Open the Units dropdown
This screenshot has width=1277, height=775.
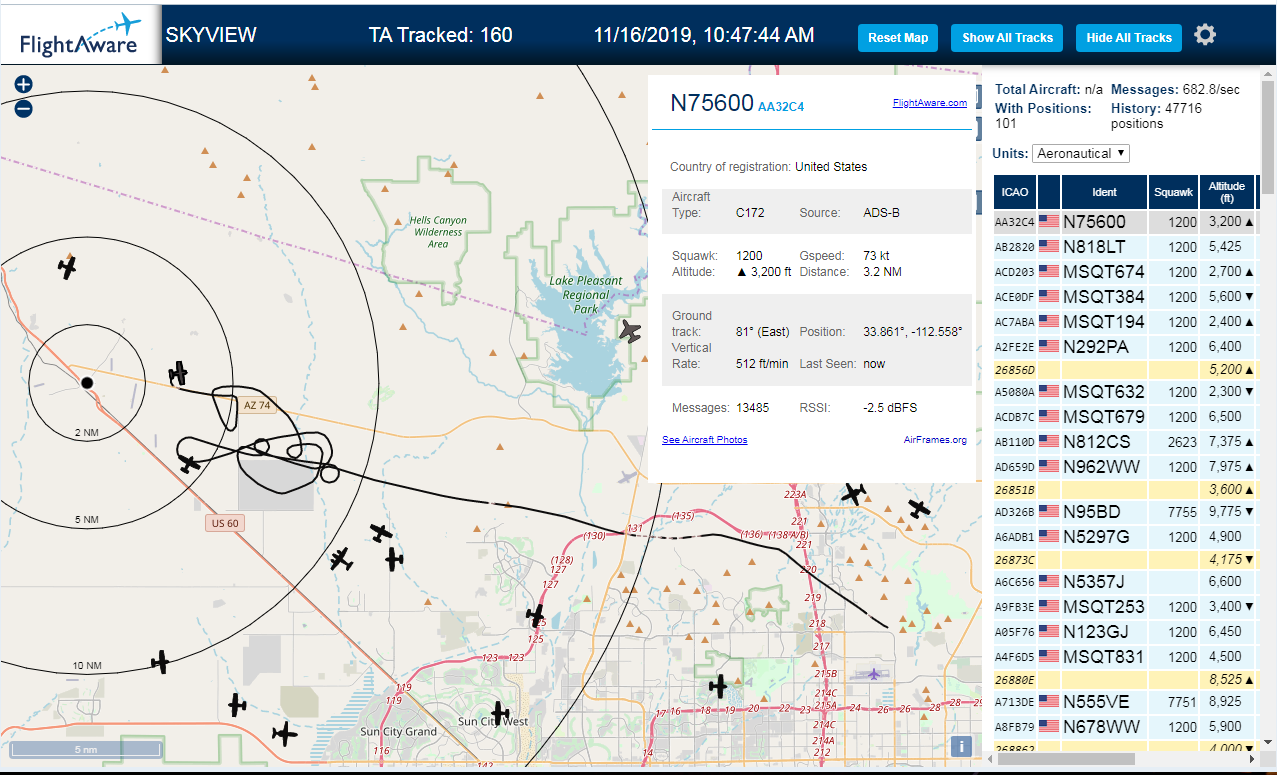(x=1081, y=153)
